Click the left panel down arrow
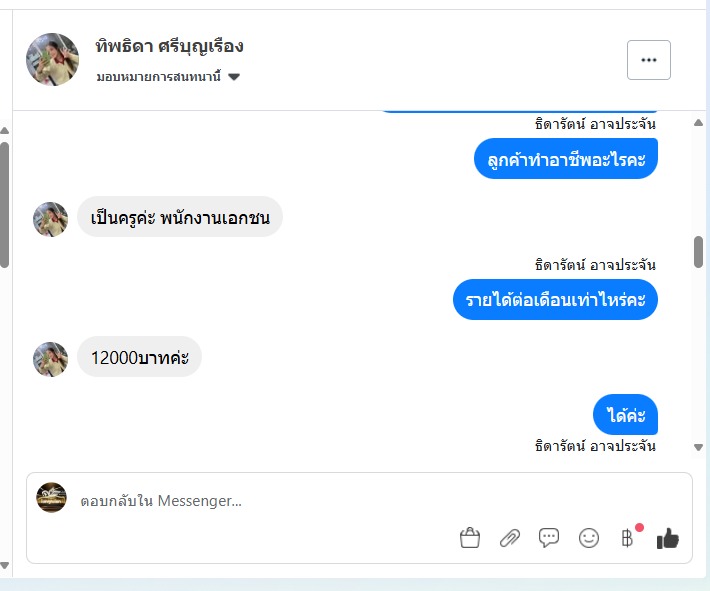Image resolution: width=710 pixels, height=591 pixels. pyautogui.click(x=5, y=566)
